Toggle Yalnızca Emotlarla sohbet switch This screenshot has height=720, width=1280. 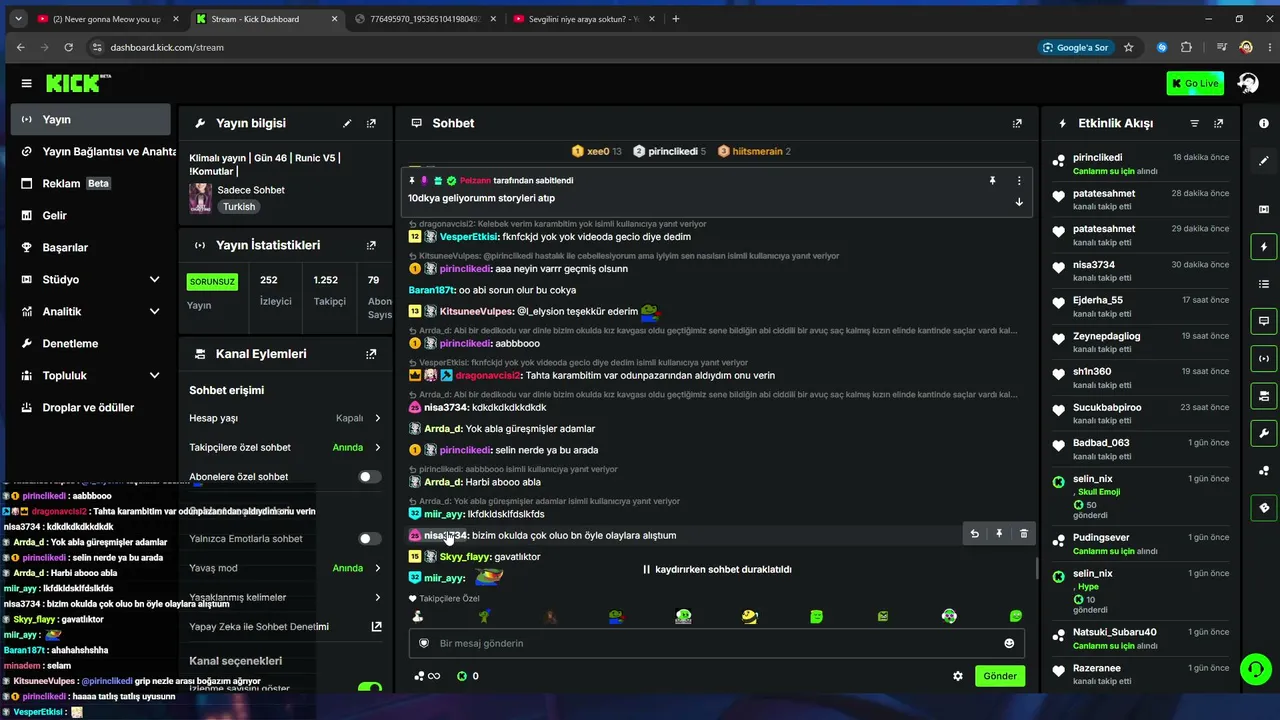coord(370,539)
